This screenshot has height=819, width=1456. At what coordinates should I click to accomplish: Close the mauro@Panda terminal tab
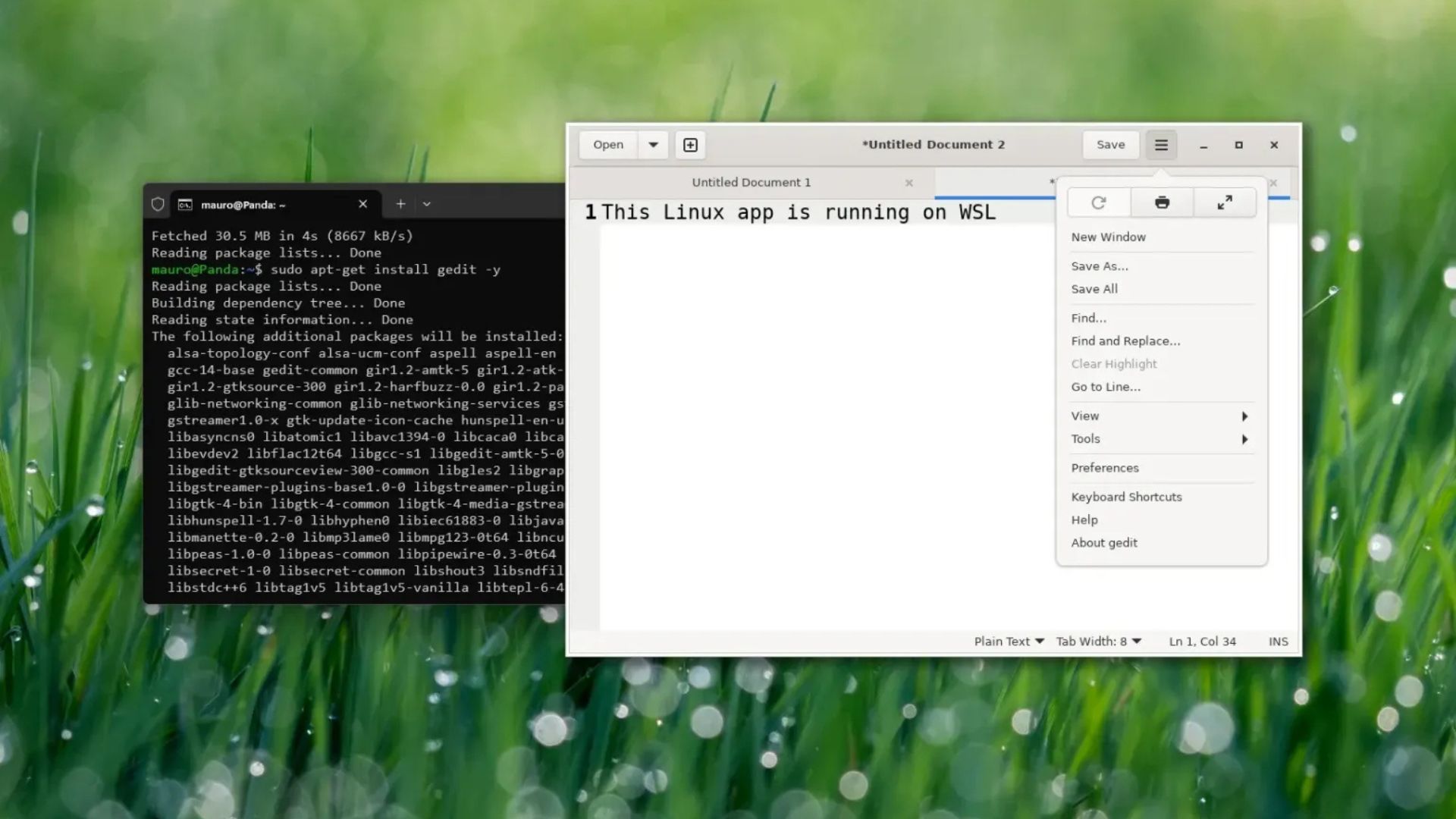coord(362,203)
